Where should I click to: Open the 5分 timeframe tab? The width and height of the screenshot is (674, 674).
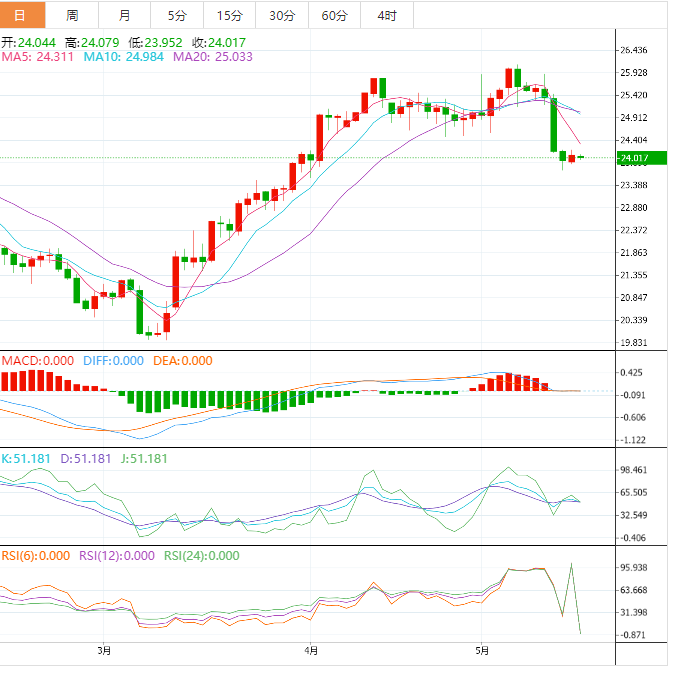click(x=177, y=15)
